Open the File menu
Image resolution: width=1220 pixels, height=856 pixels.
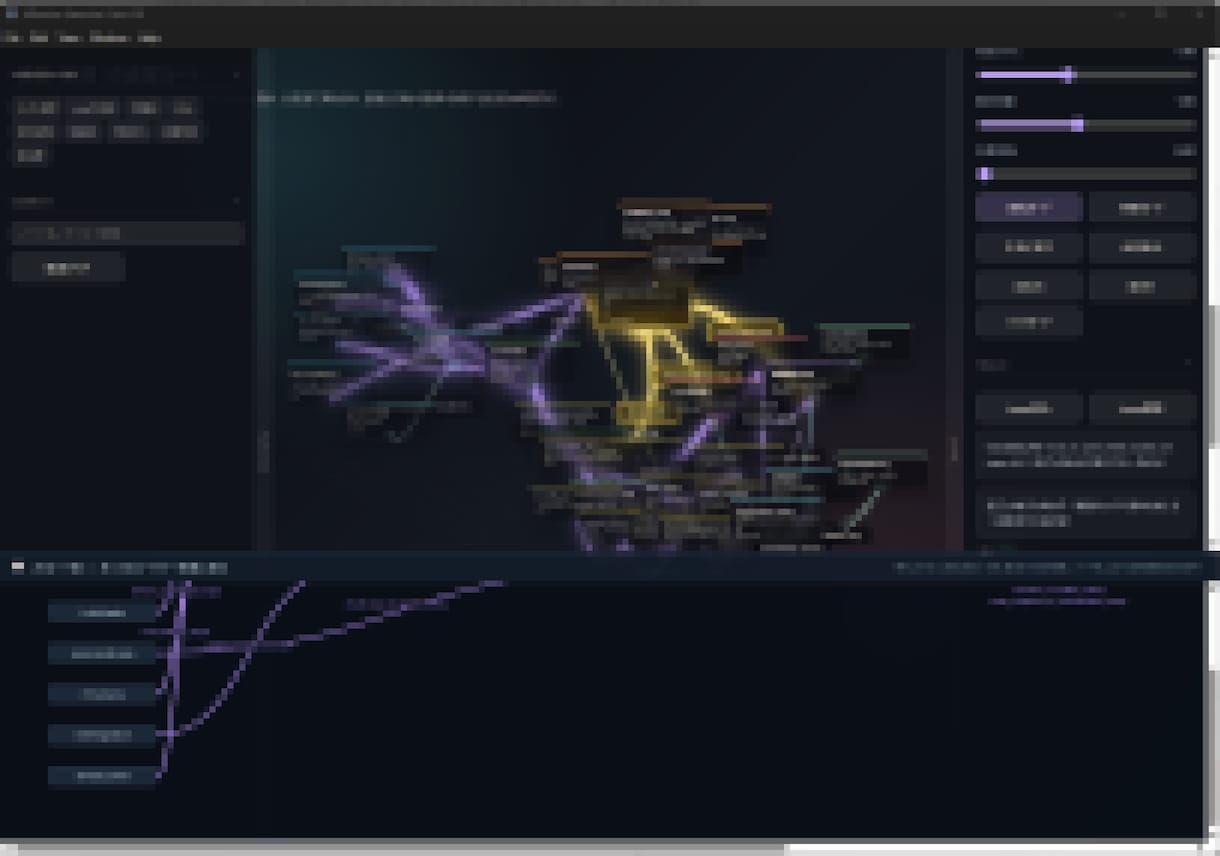point(11,38)
